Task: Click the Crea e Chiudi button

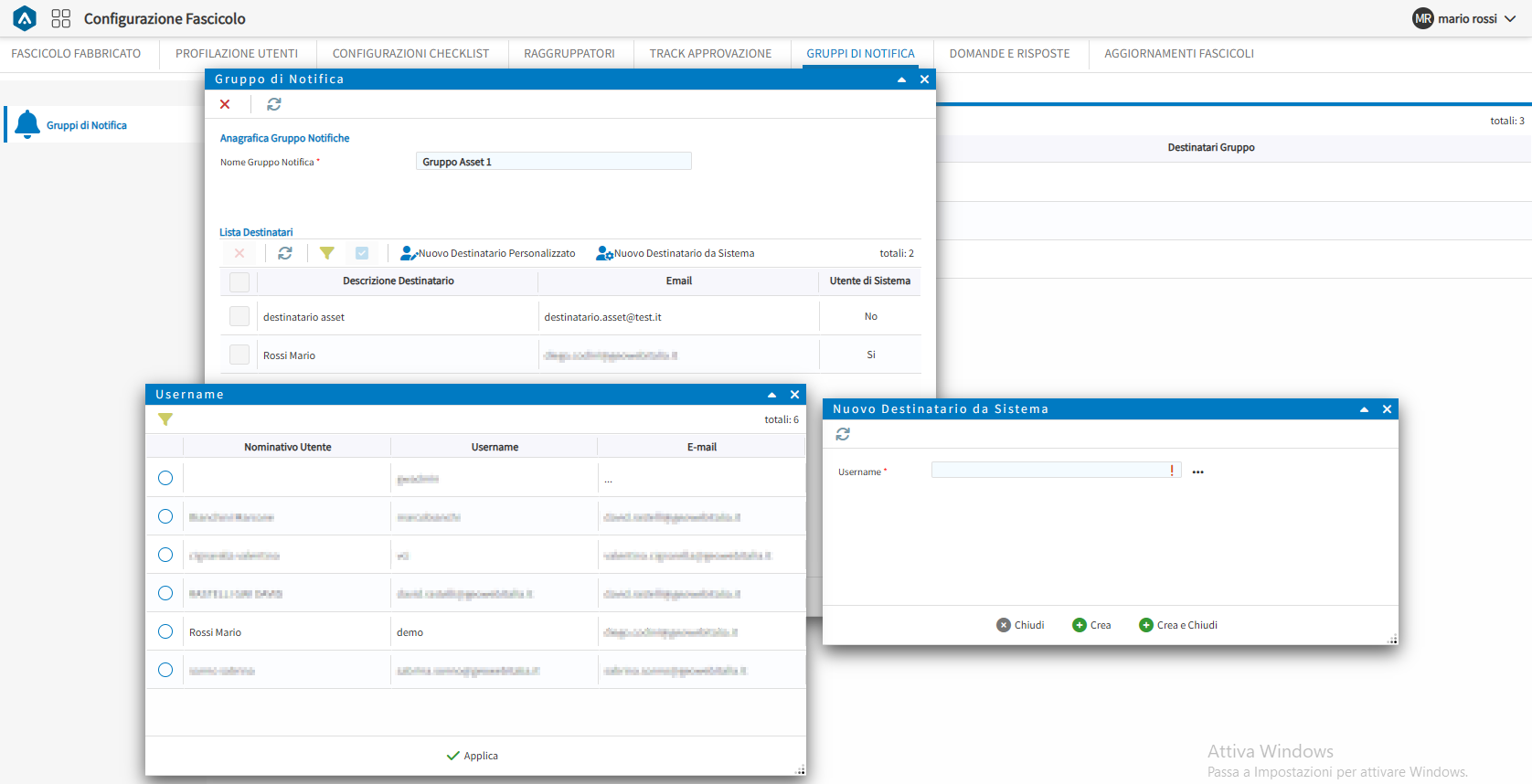Action: (x=1178, y=625)
